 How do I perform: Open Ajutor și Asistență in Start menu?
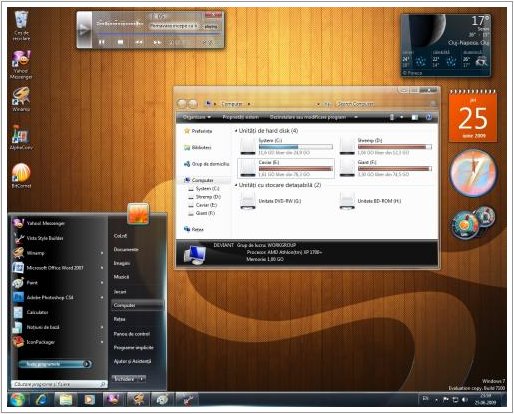tap(133, 361)
